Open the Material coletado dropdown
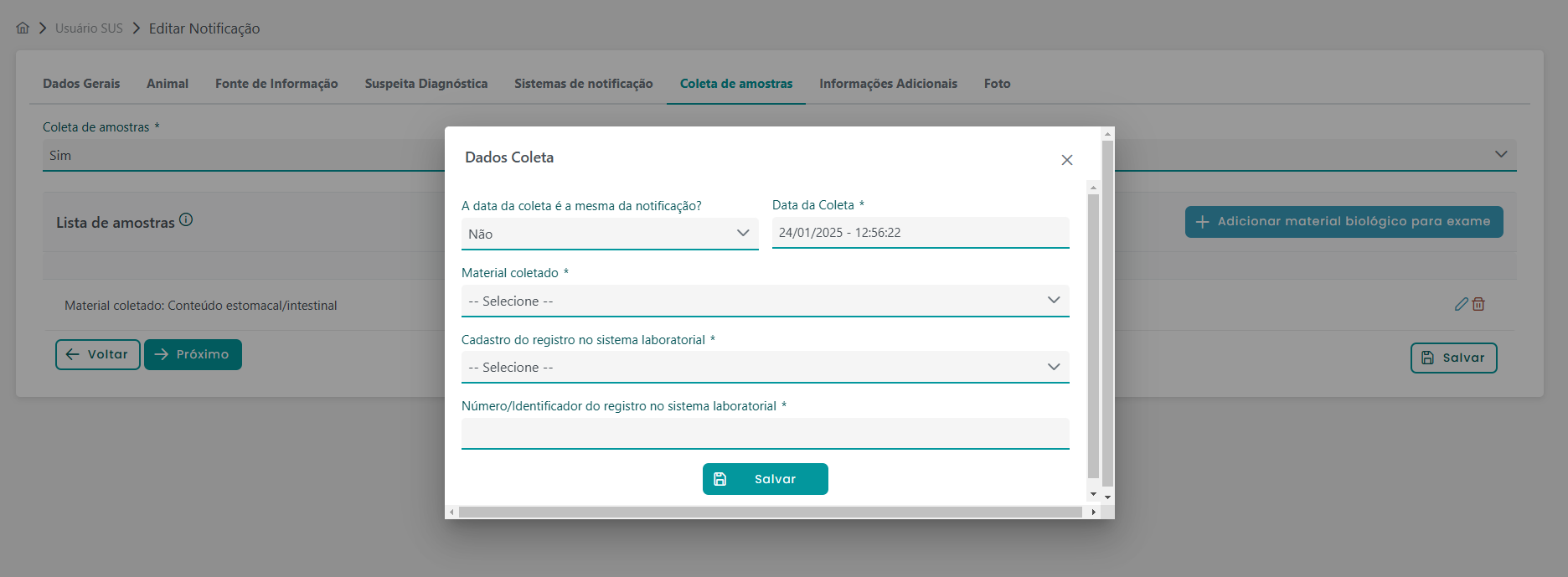Screen dimensions: 1568x577 (765, 301)
